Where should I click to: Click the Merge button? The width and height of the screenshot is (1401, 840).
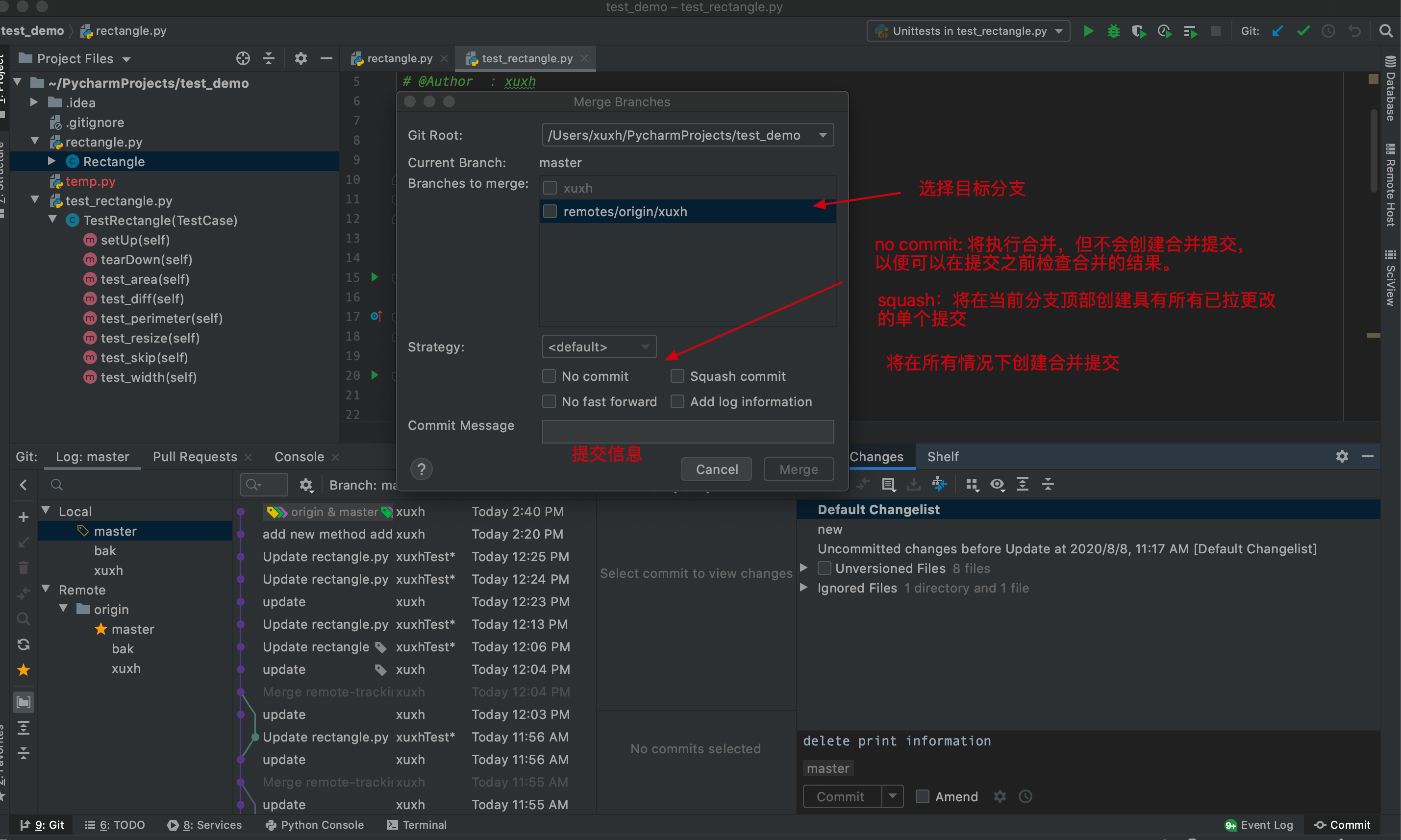799,469
